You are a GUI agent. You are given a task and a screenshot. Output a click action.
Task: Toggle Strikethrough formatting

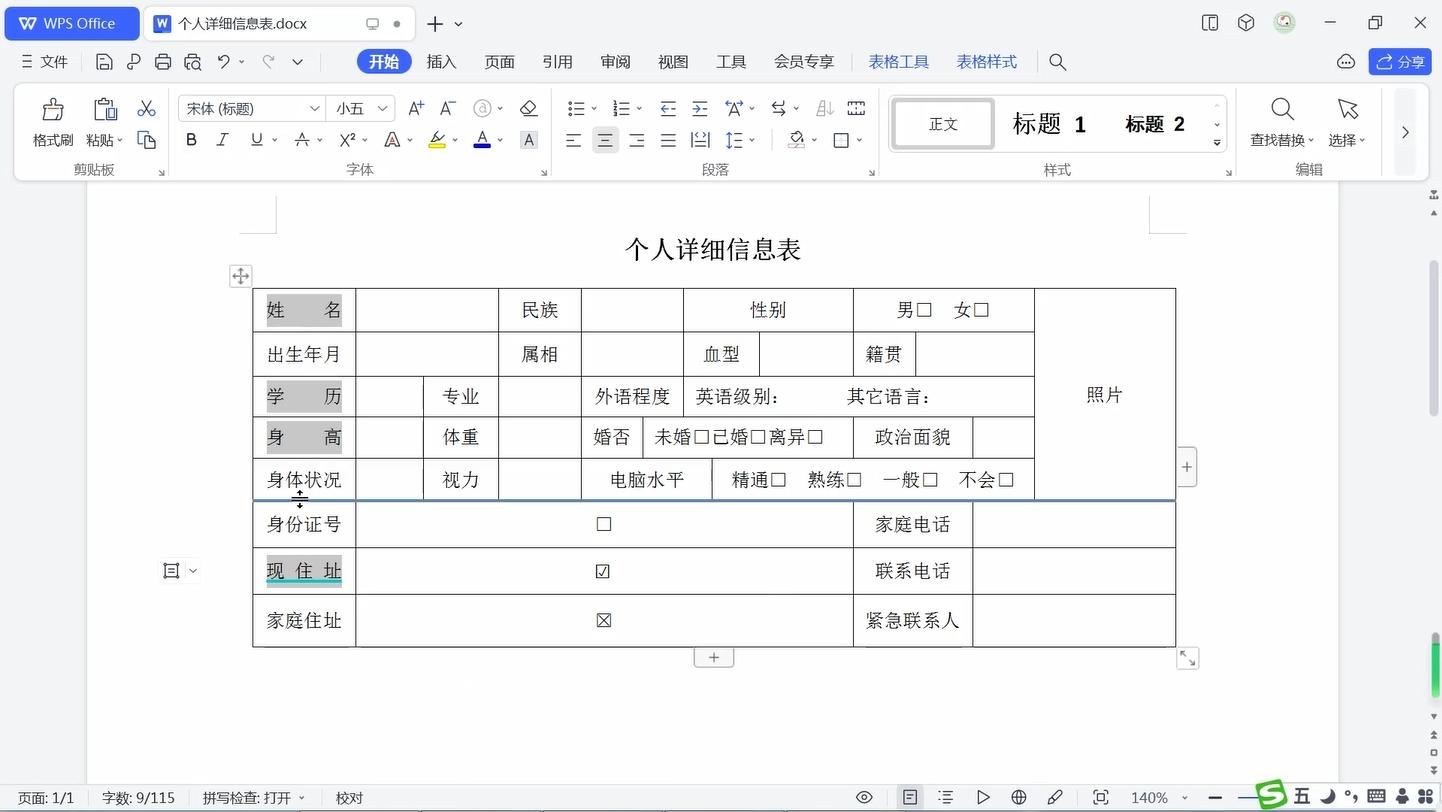[x=301, y=140]
